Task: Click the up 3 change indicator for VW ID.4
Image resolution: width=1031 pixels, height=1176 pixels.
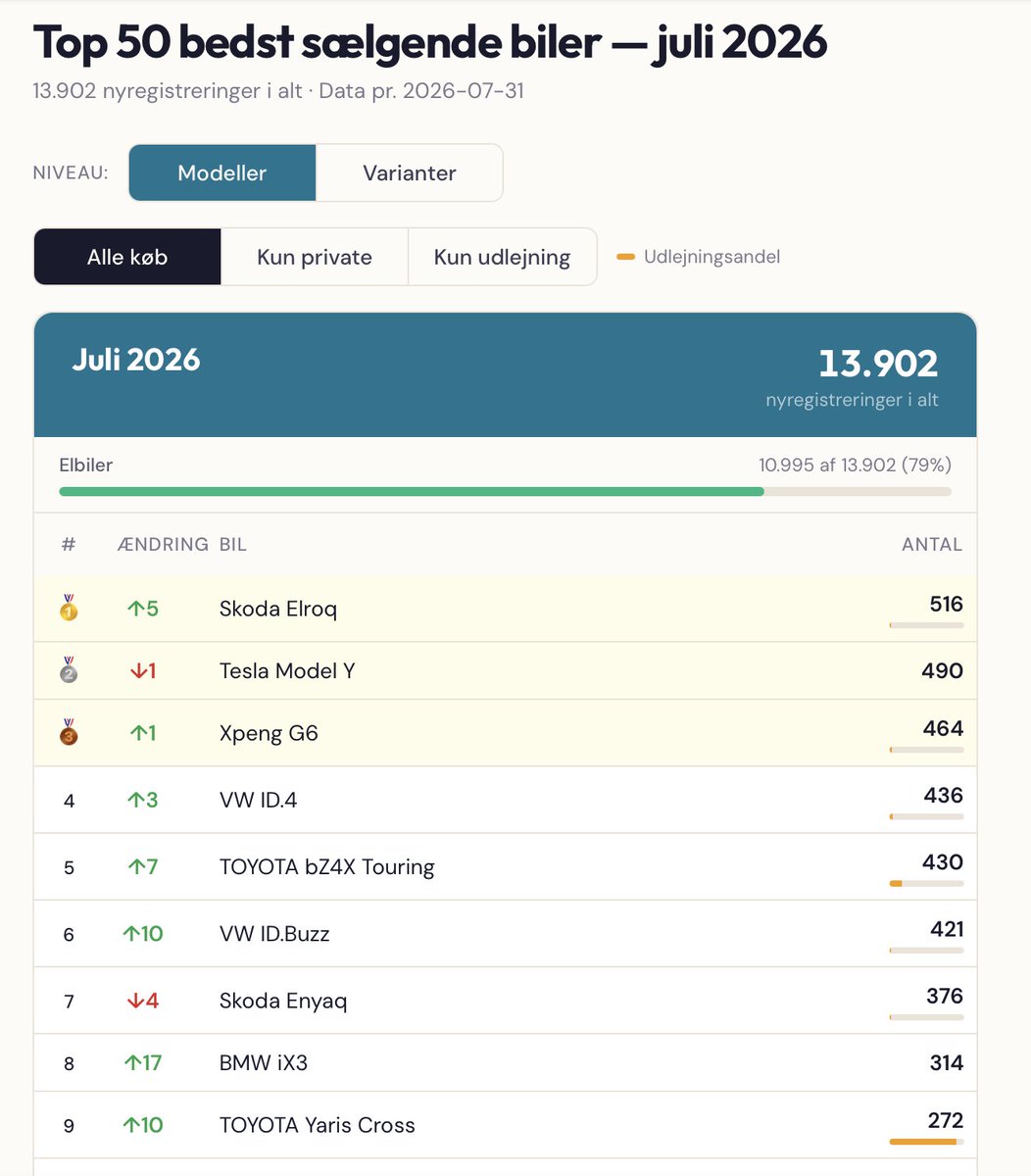Action: (143, 800)
